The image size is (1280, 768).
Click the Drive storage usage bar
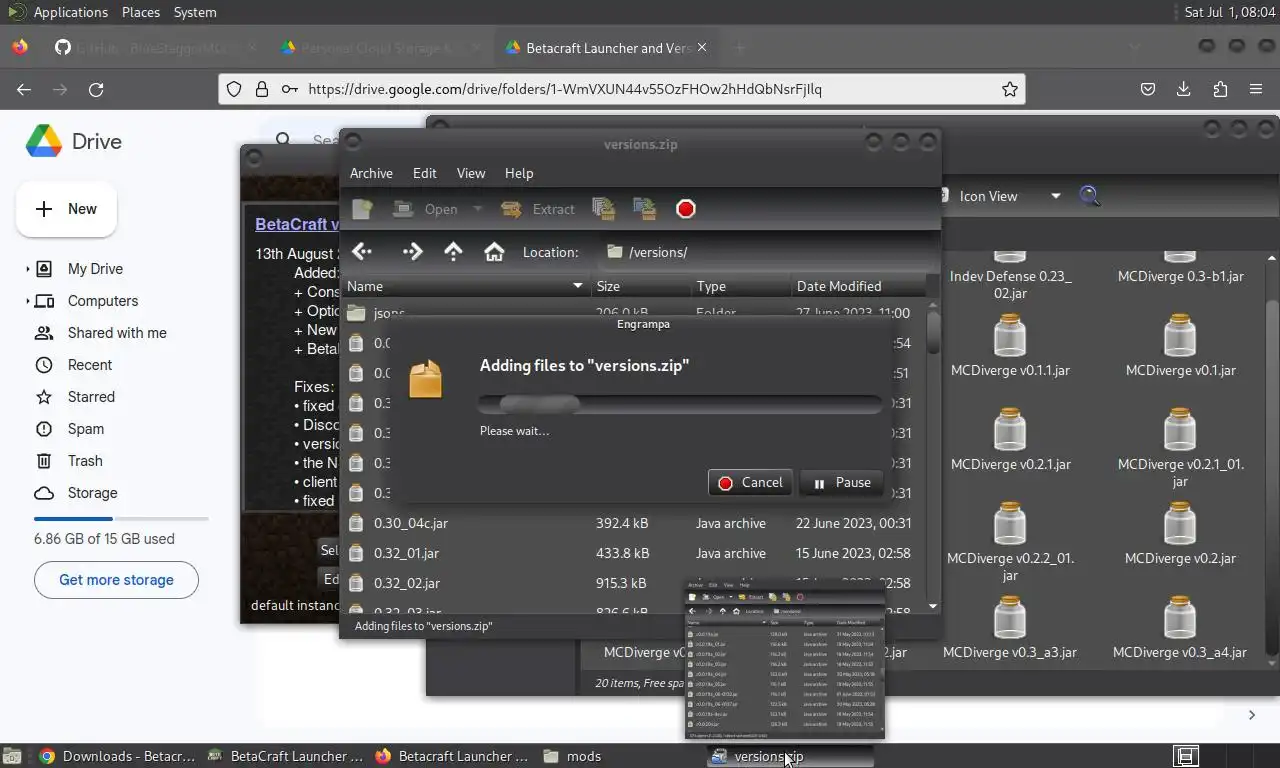(x=121, y=519)
